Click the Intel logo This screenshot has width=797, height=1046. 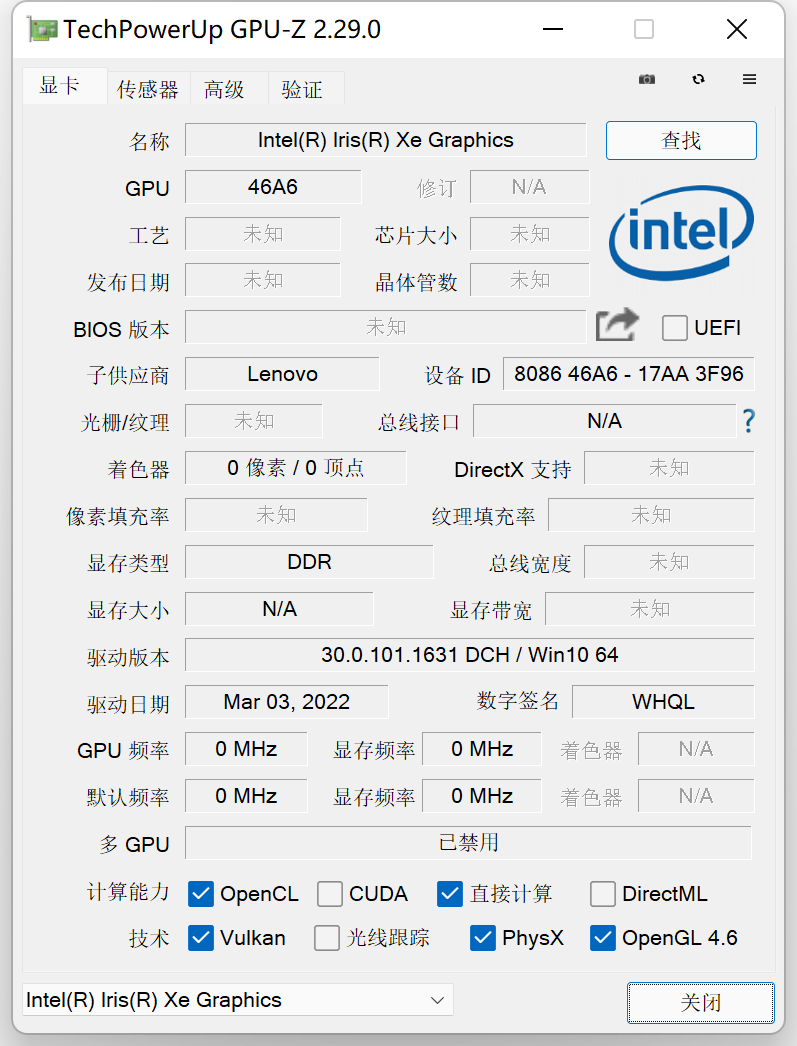(x=681, y=232)
